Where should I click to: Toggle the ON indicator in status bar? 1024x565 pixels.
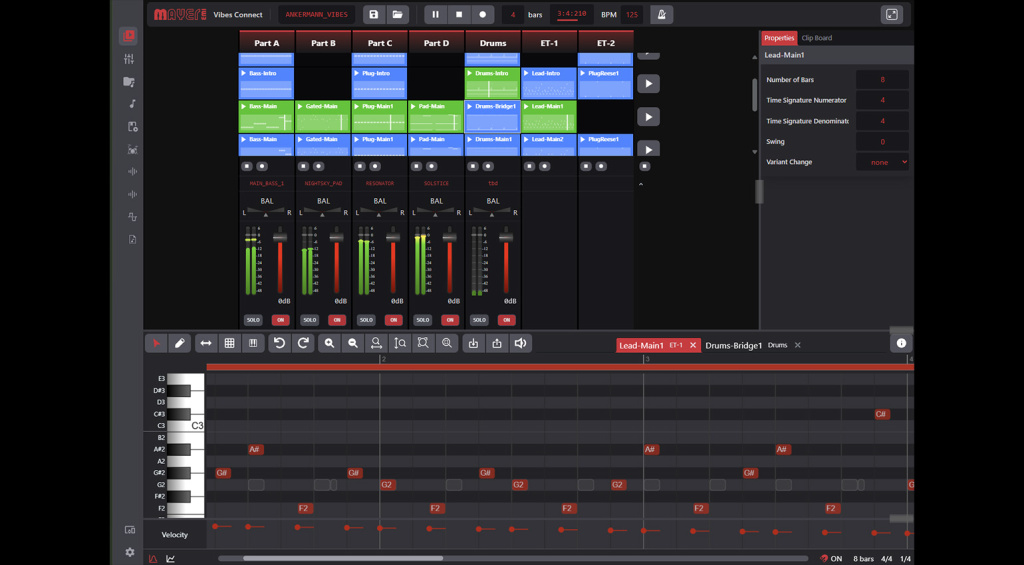tap(831, 558)
